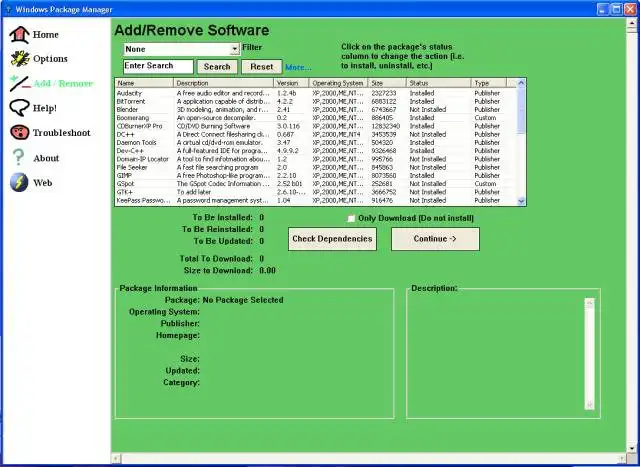The width and height of the screenshot is (640, 467).
Task: Click the Check Dependencies button
Action: click(332, 239)
